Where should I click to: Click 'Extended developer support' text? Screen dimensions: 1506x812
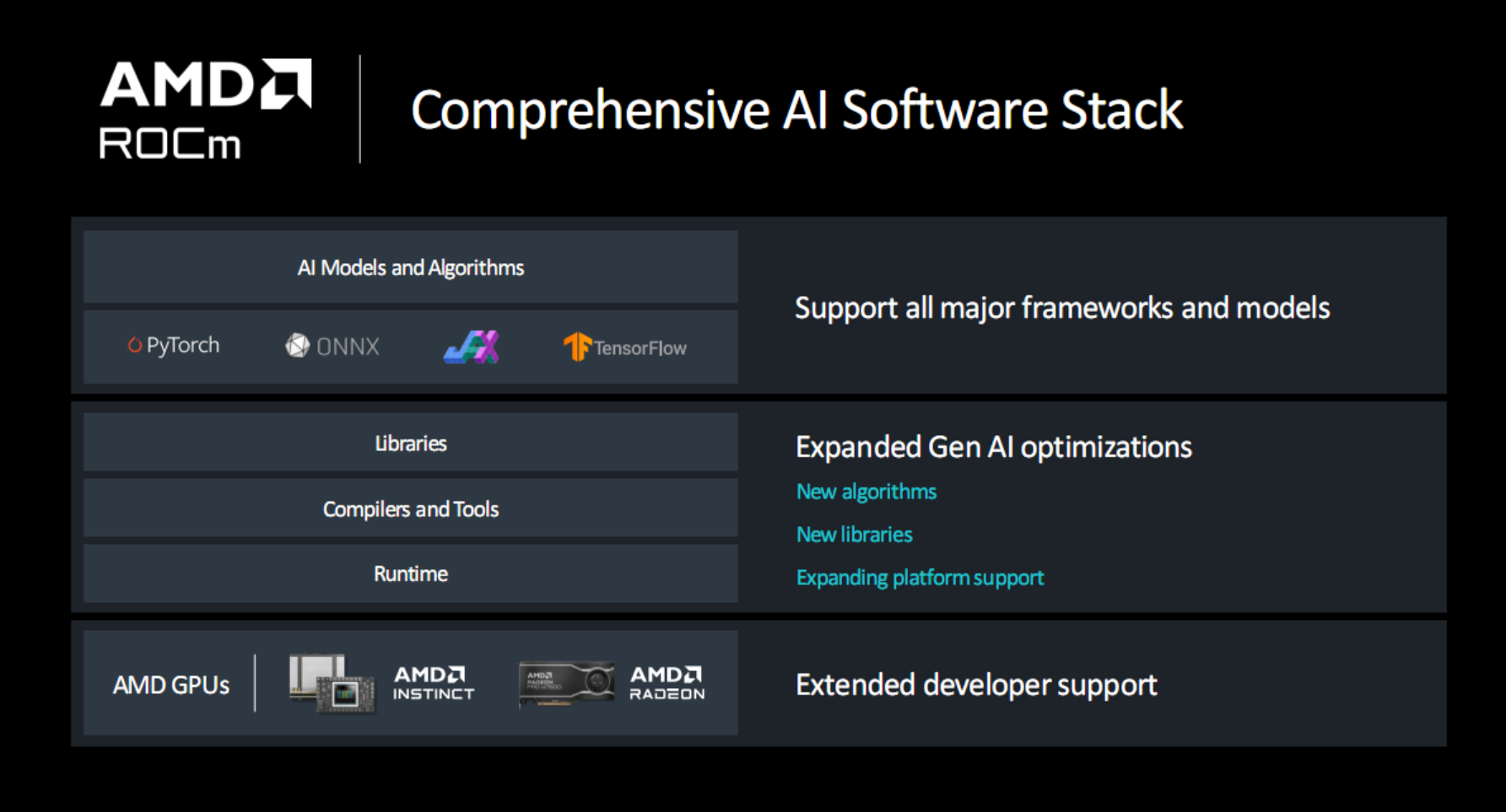[x=976, y=685]
